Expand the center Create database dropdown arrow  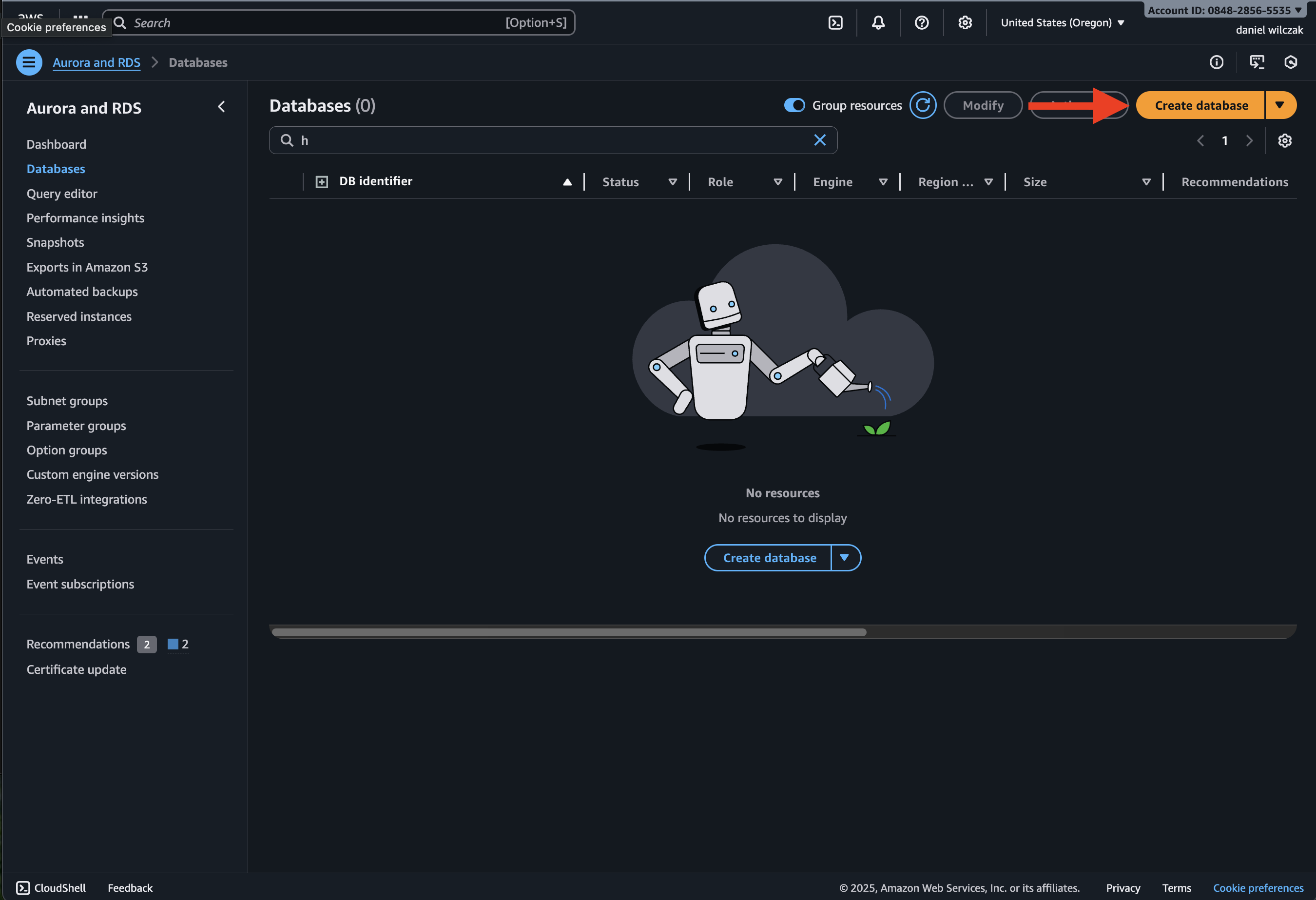844,558
